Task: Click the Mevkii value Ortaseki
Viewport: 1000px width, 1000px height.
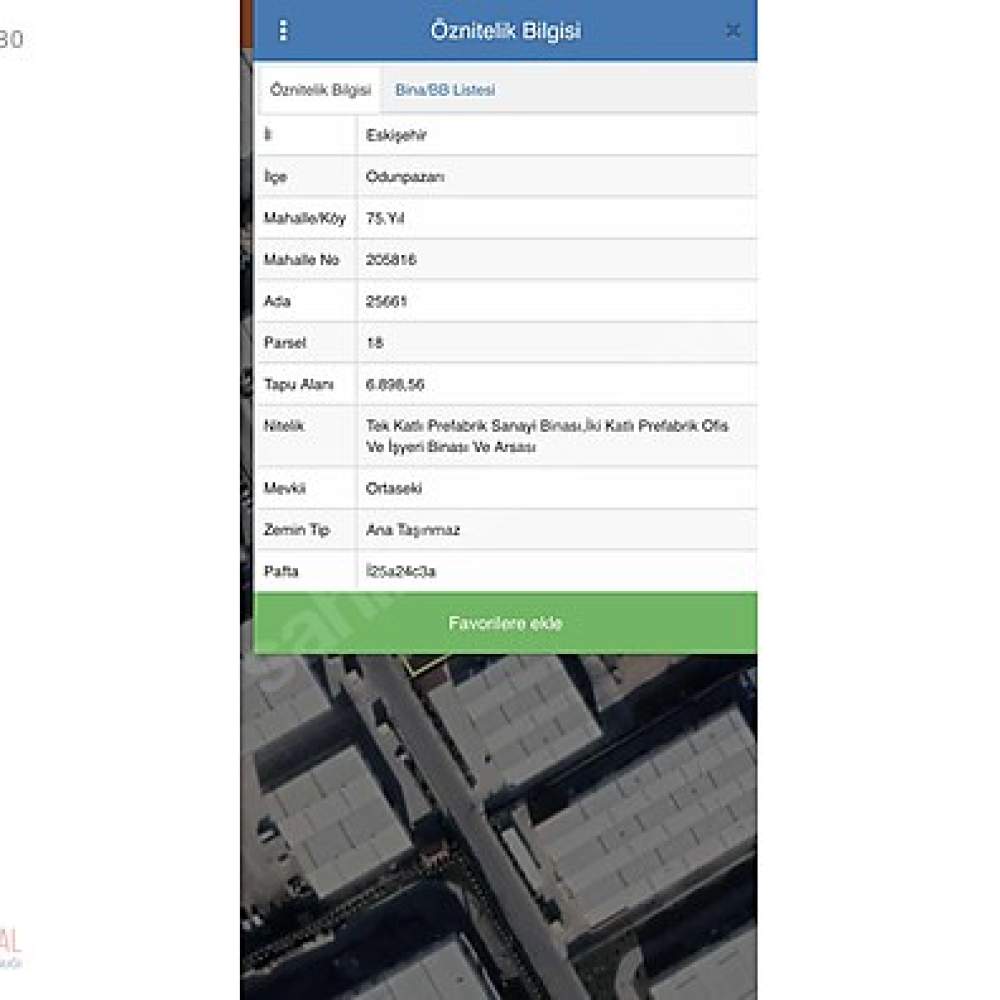Action: tap(393, 489)
